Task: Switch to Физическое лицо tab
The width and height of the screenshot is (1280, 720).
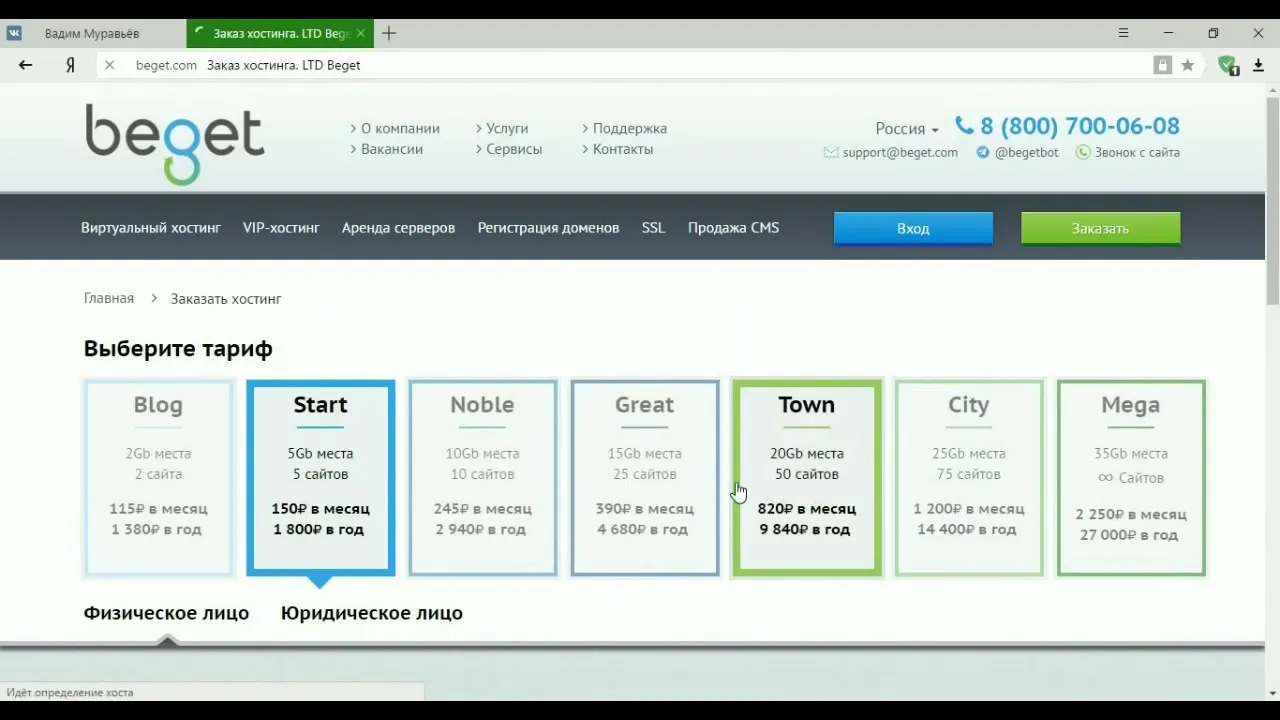Action: click(x=166, y=613)
